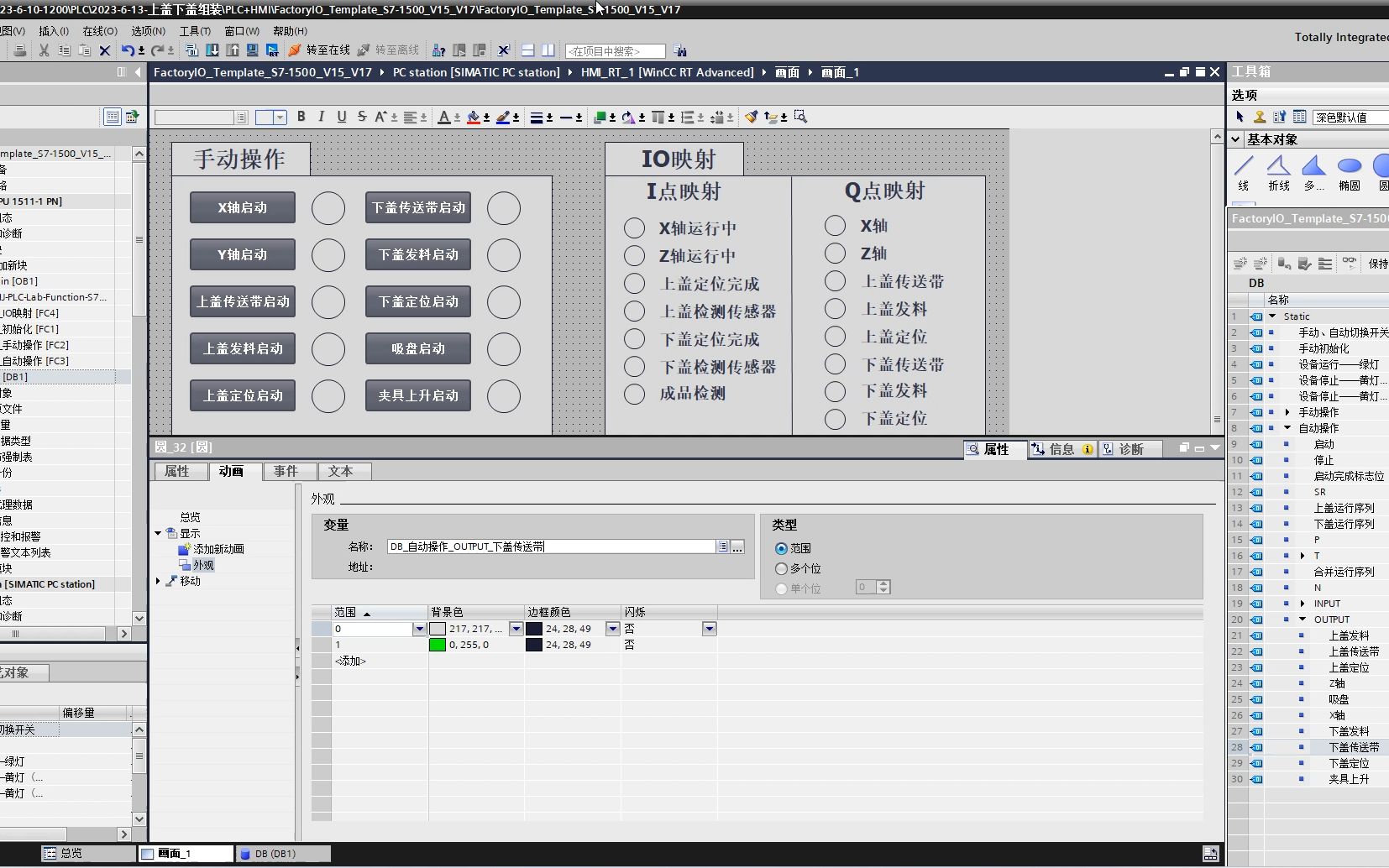Expand the 移动 animation tree node
Image resolution: width=1389 pixels, height=868 pixels.
click(x=158, y=581)
